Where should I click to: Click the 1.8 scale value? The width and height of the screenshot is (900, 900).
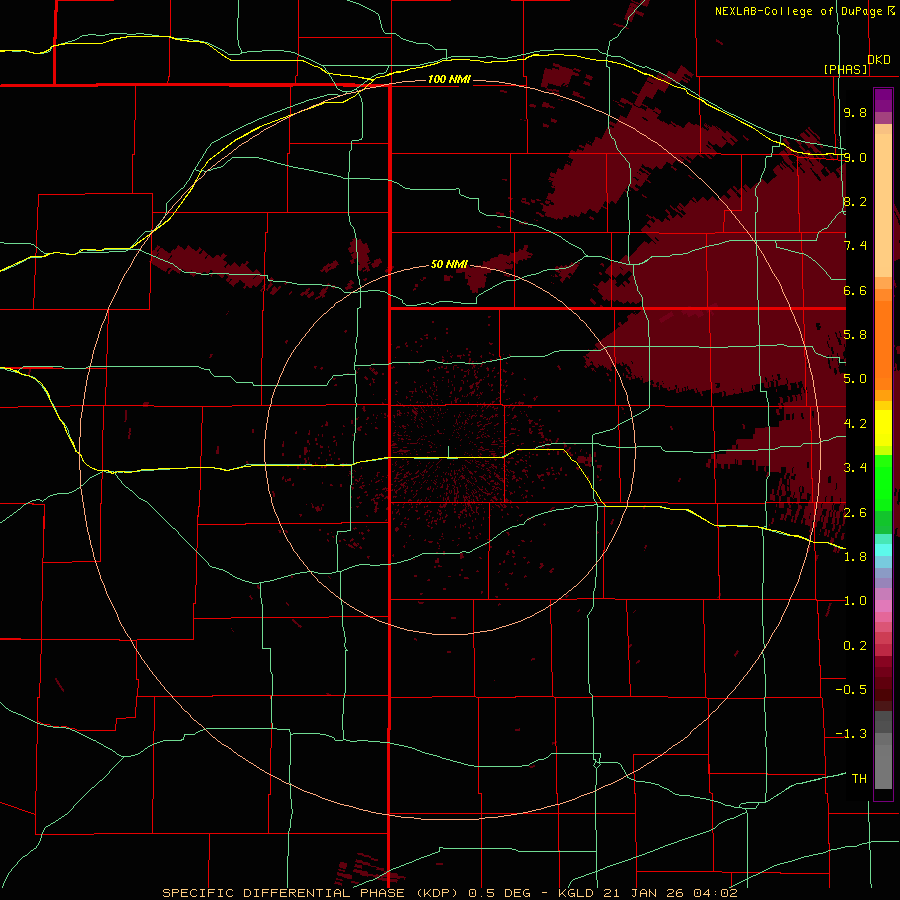point(855,557)
